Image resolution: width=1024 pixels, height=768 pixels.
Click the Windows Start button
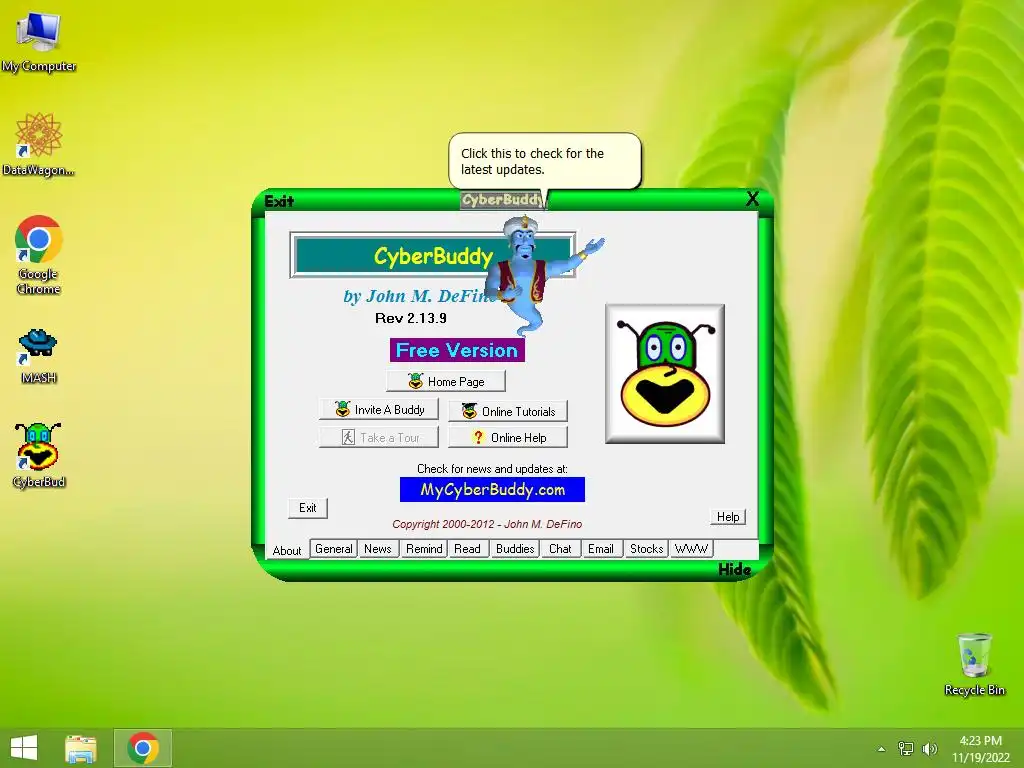(24, 748)
